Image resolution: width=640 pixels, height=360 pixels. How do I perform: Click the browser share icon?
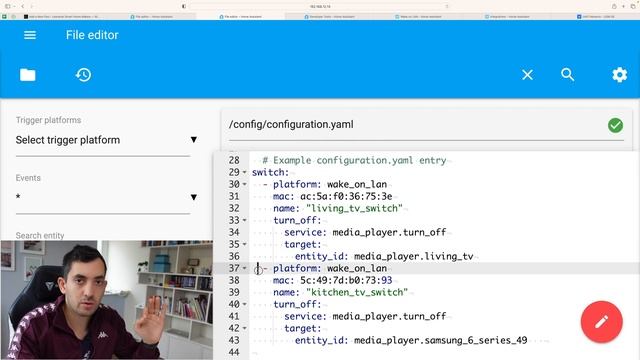coord(614,6)
